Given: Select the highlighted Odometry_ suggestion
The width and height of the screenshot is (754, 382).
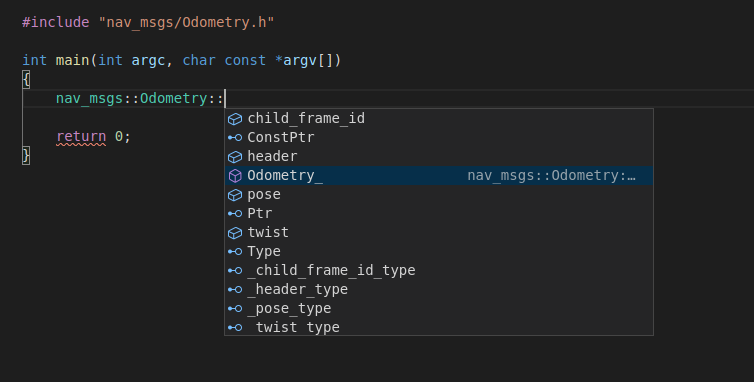Looking at the screenshot, I should coord(439,176).
